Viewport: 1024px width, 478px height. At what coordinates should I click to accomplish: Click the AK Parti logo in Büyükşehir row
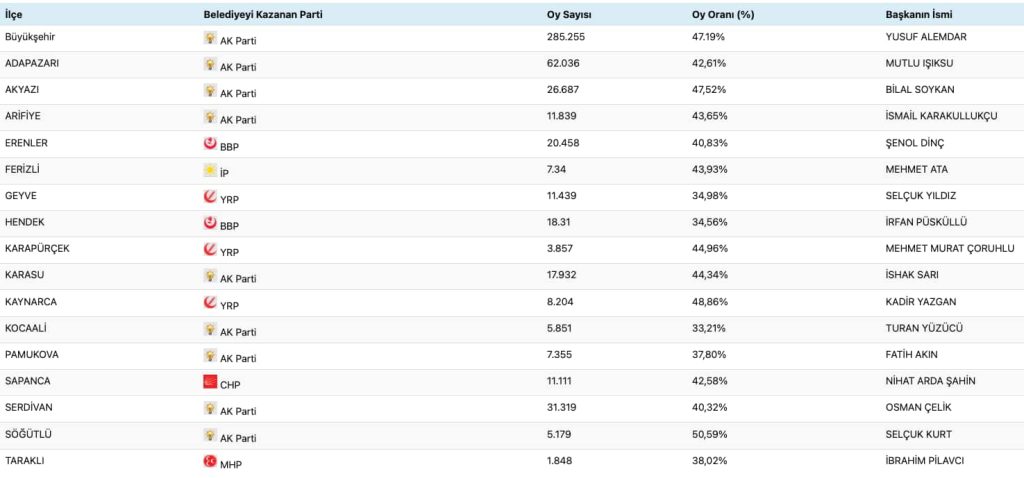tap(210, 38)
